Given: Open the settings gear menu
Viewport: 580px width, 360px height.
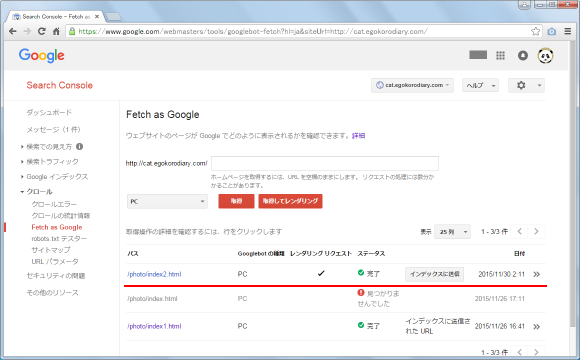Looking at the screenshot, I should 526,85.
